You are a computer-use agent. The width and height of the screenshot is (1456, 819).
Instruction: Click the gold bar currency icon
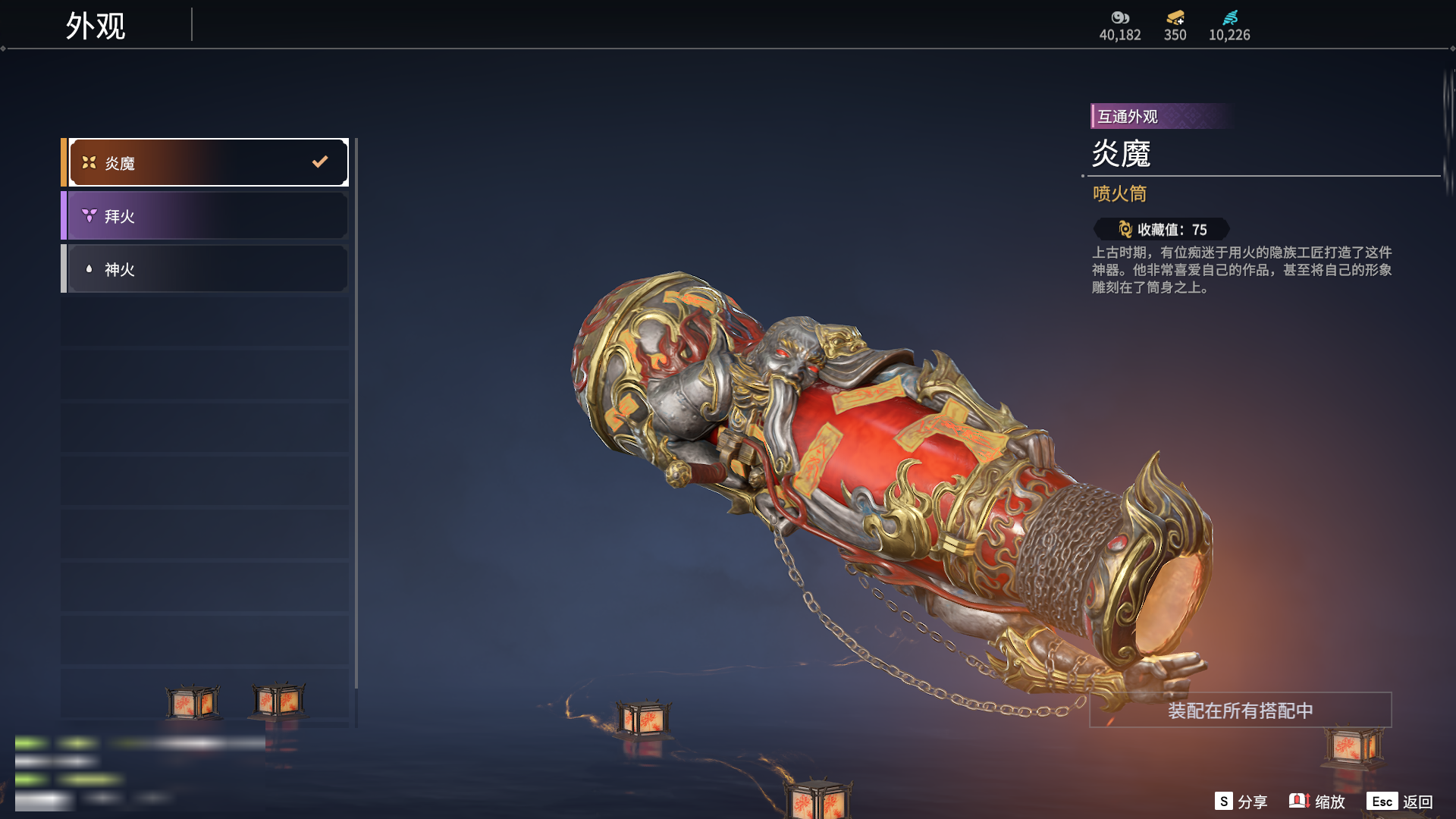(1175, 17)
